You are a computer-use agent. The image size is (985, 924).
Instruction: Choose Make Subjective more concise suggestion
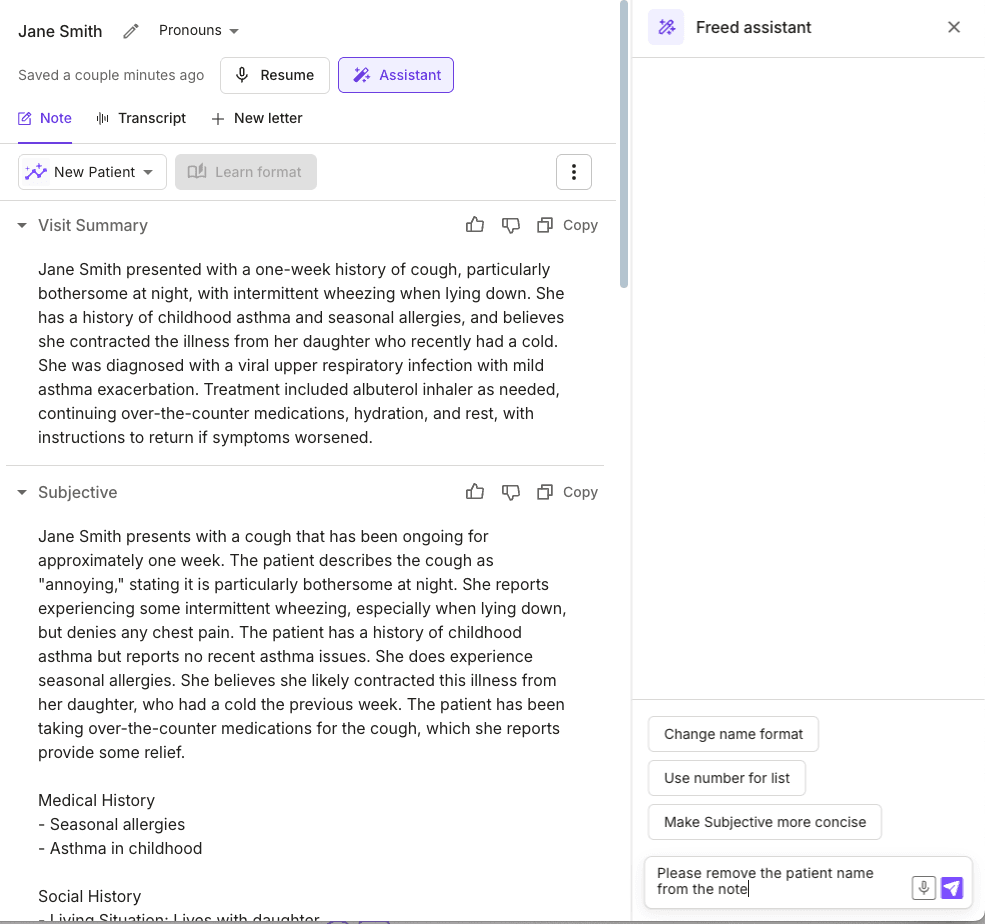point(765,822)
